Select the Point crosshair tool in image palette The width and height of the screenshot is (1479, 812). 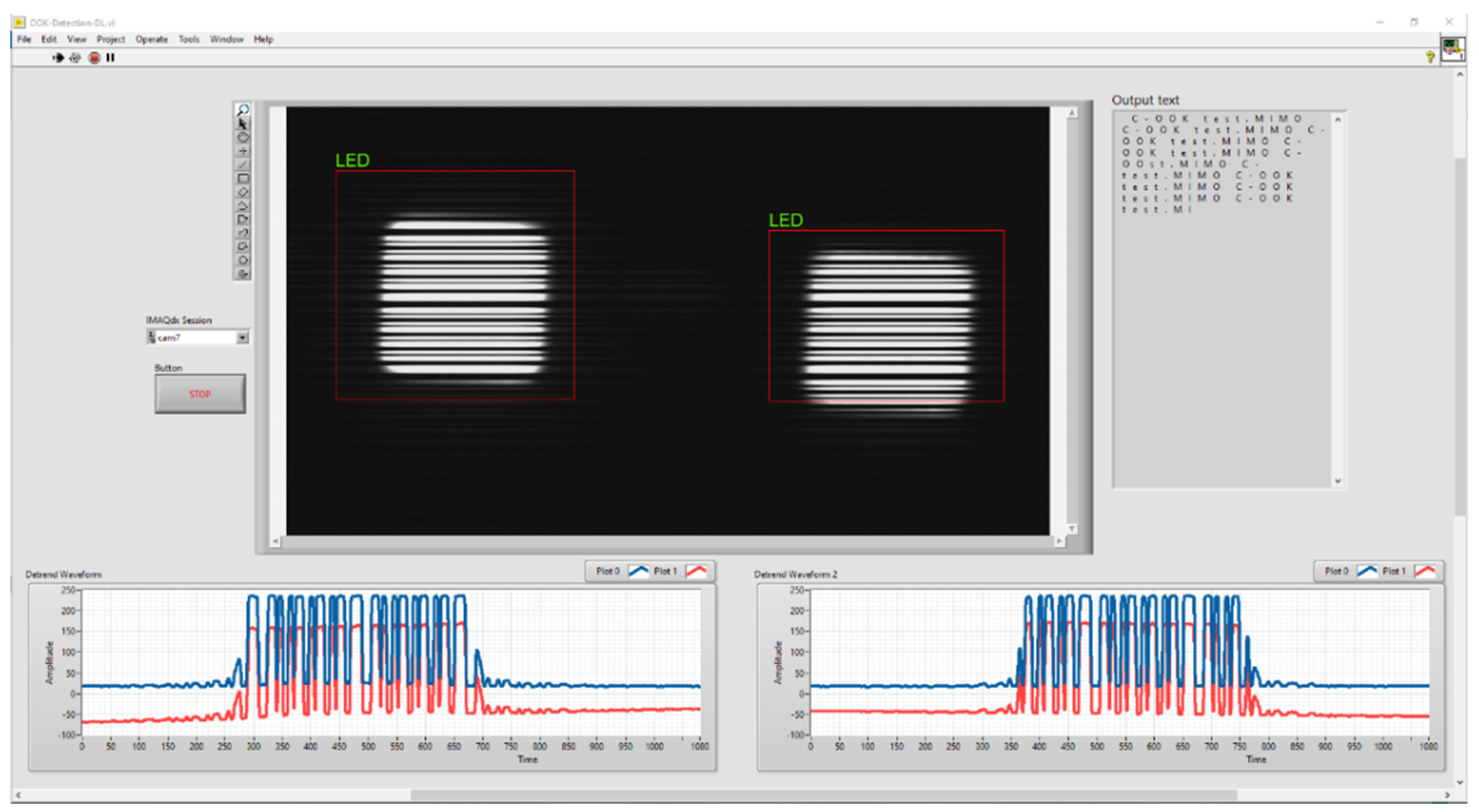242,151
